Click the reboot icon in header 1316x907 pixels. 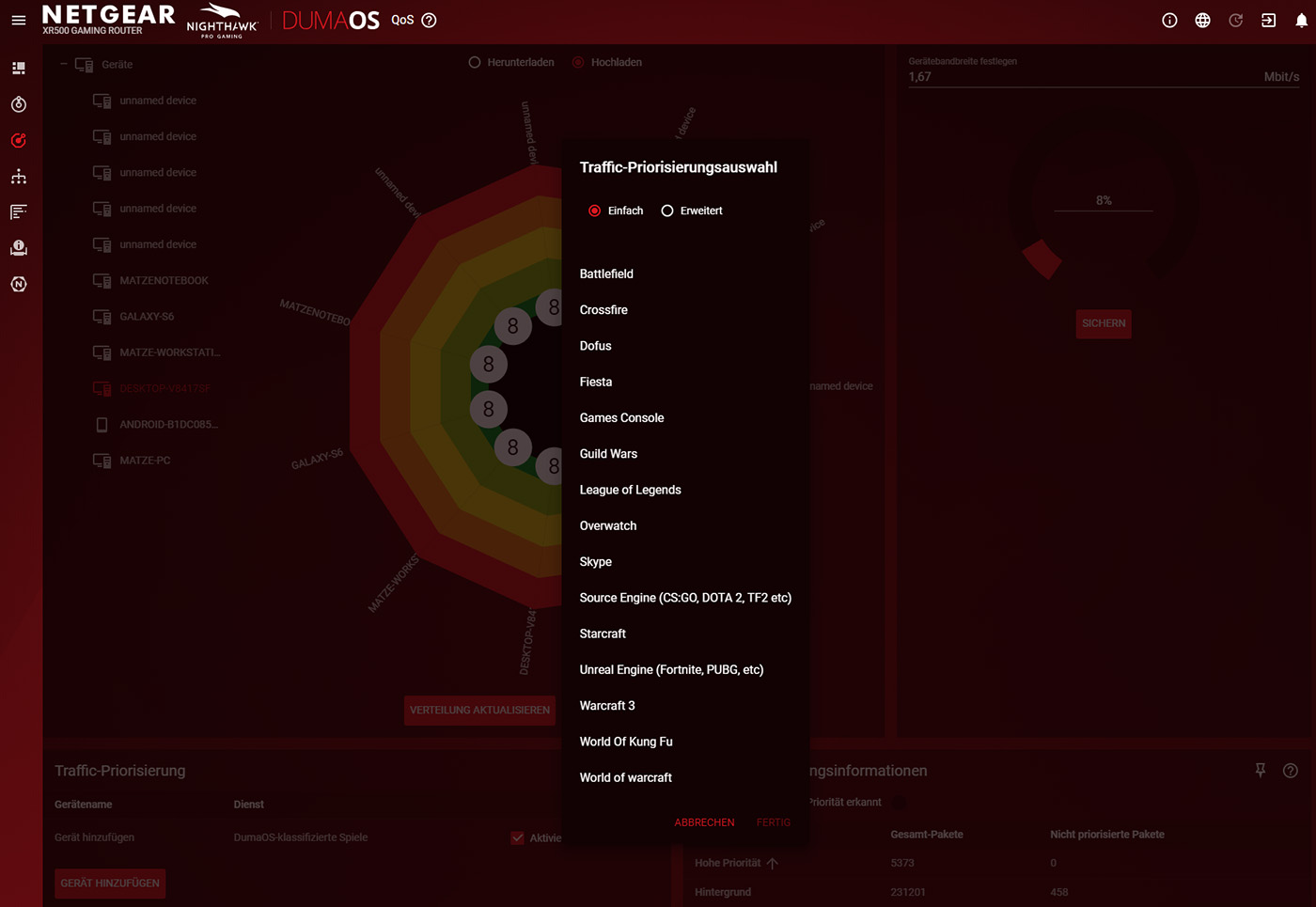pos(1235,21)
